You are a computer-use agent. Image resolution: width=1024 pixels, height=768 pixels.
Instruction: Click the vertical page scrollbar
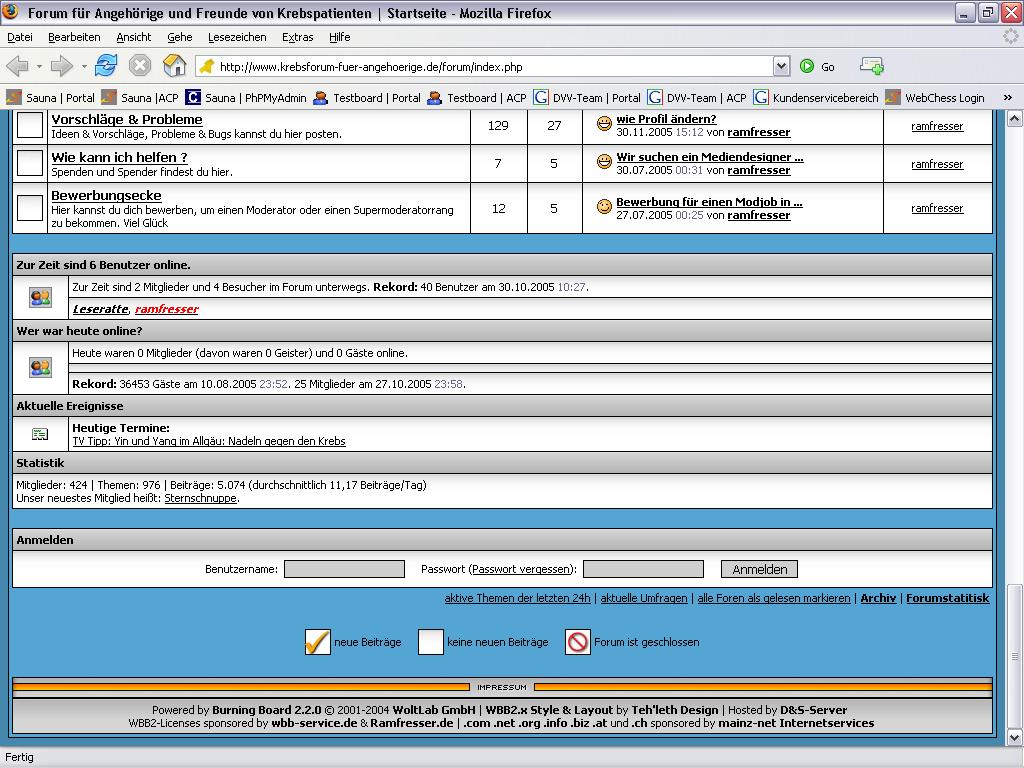tap(1015, 400)
